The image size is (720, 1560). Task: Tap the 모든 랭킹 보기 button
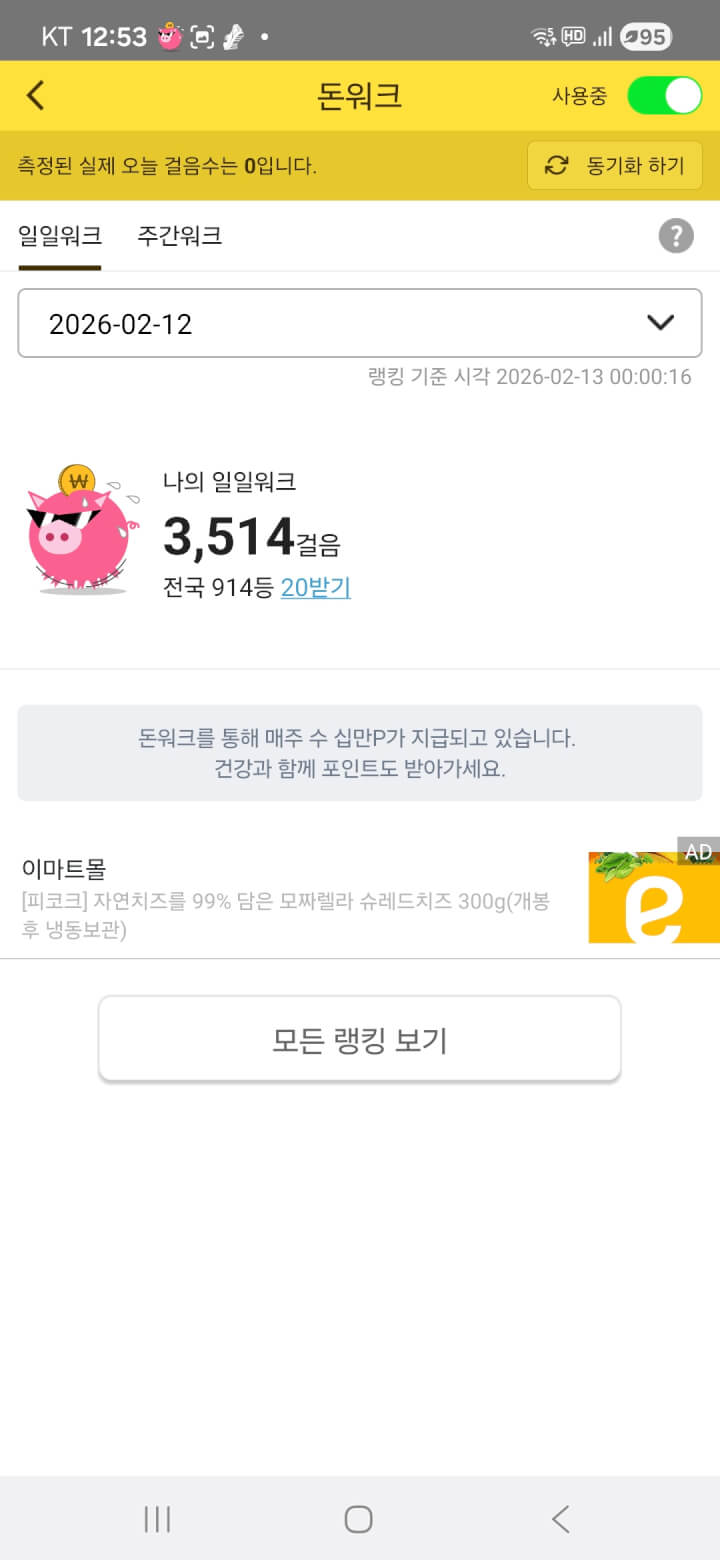click(x=359, y=1040)
